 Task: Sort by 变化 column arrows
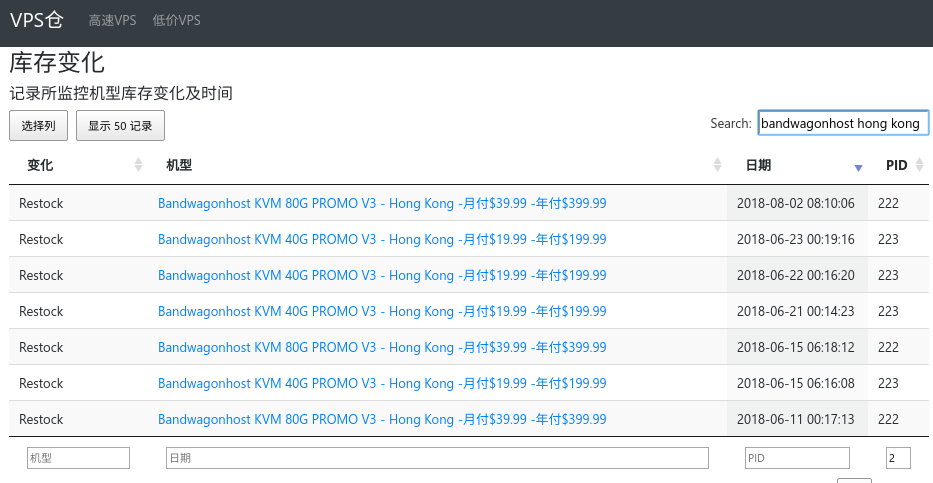tap(139, 165)
